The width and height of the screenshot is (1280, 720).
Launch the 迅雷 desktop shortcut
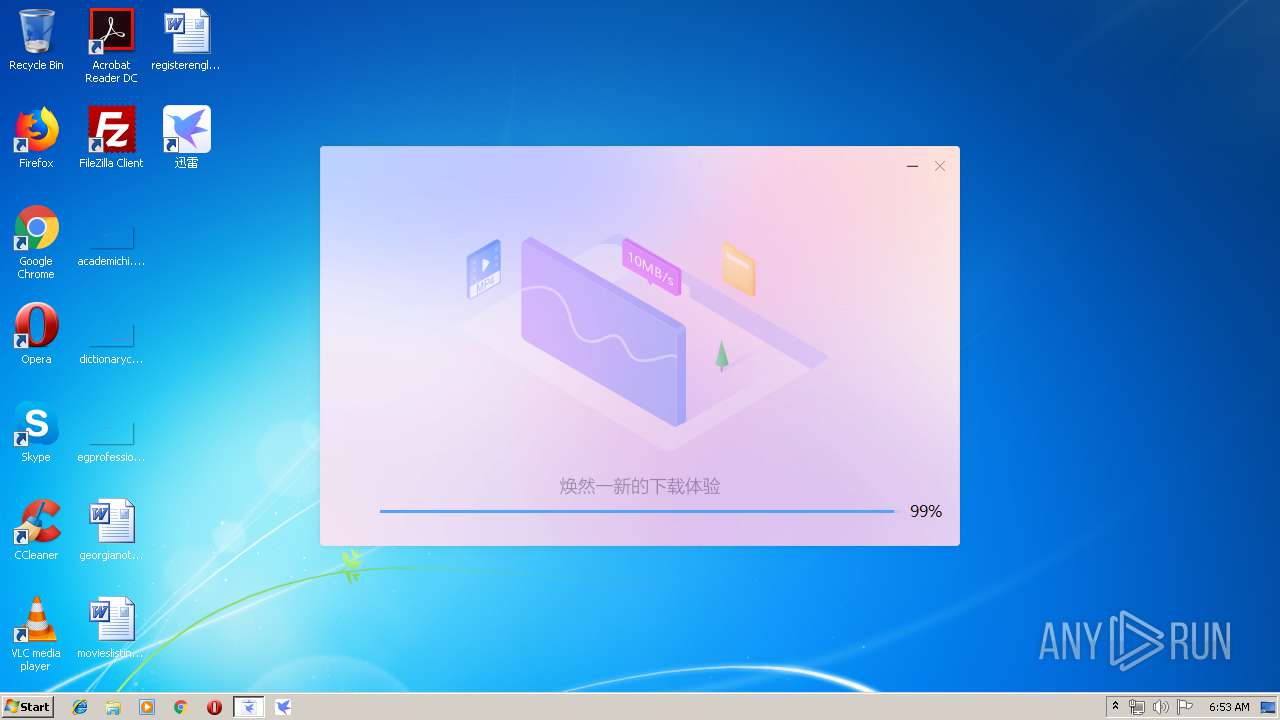[x=186, y=138]
